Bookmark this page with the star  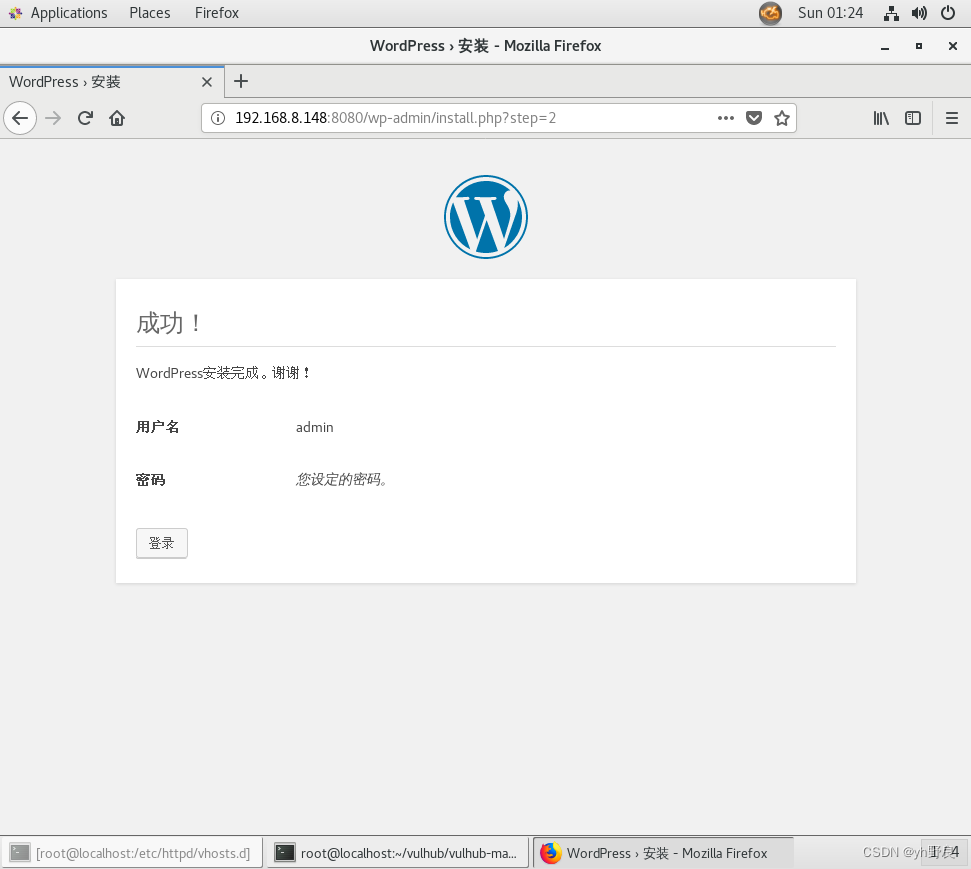782,118
